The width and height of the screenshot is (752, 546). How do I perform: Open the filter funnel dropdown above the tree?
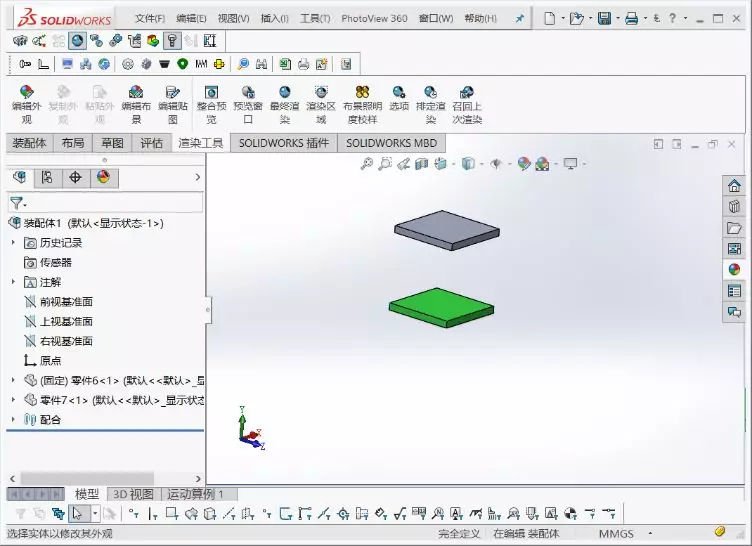[x=18, y=203]
